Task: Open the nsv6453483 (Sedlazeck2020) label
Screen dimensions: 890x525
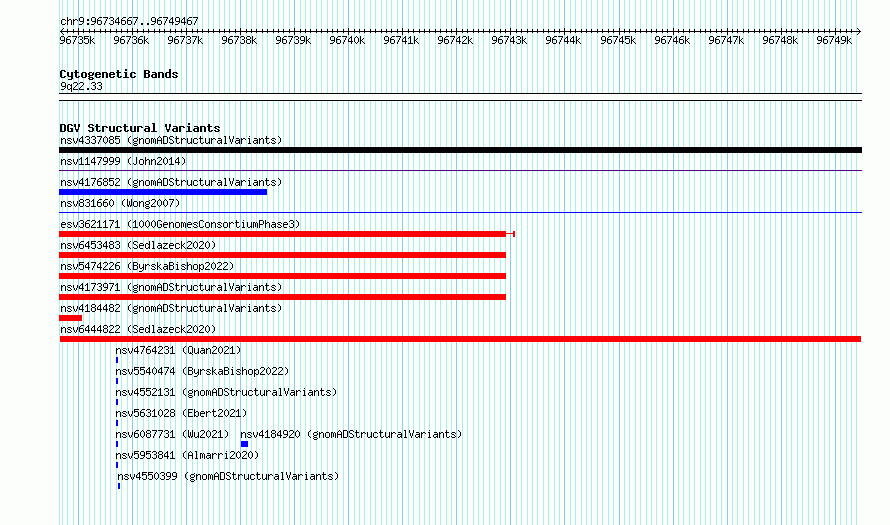Action: [x=138, y=245]
